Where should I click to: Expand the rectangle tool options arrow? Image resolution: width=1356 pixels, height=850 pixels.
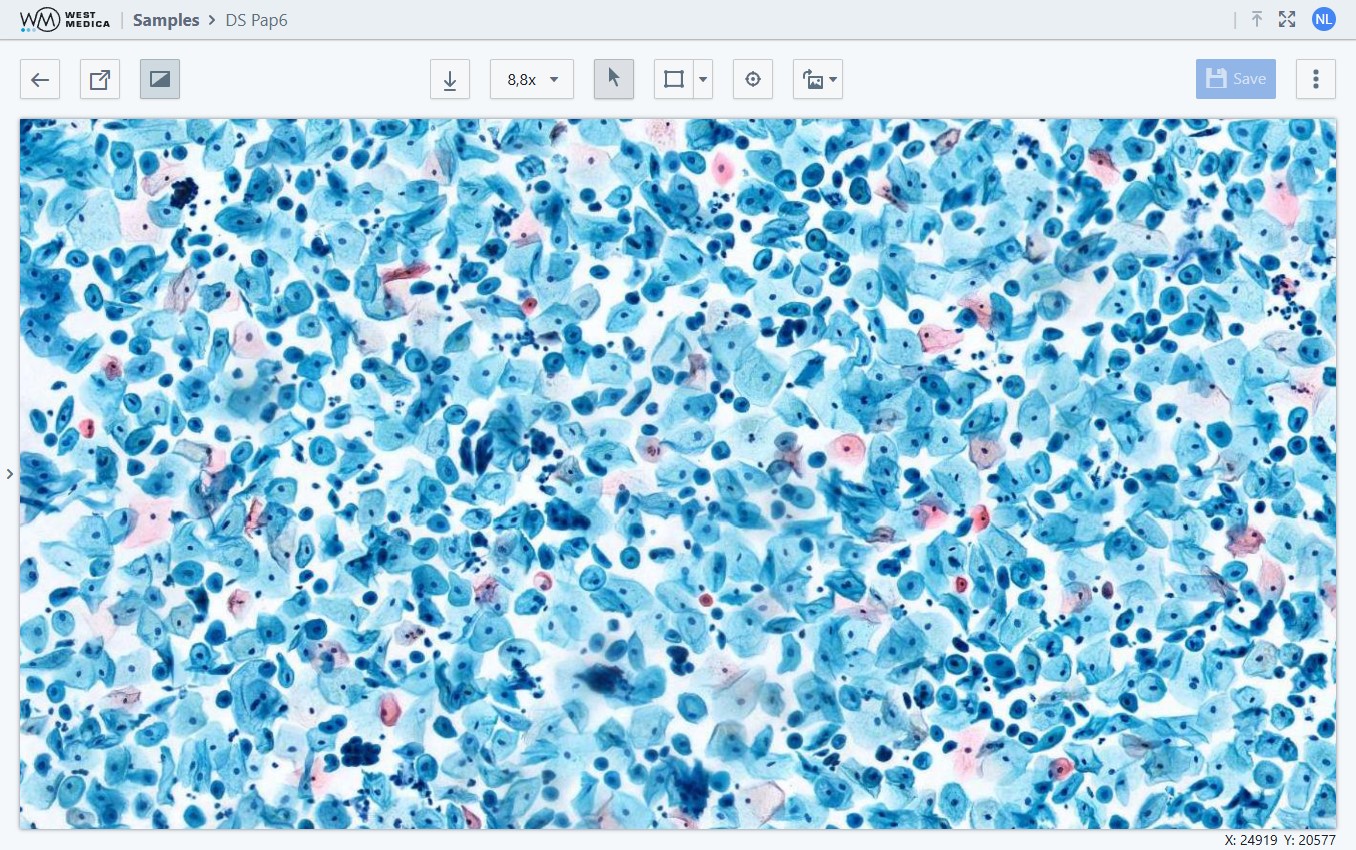click(703, 80)
